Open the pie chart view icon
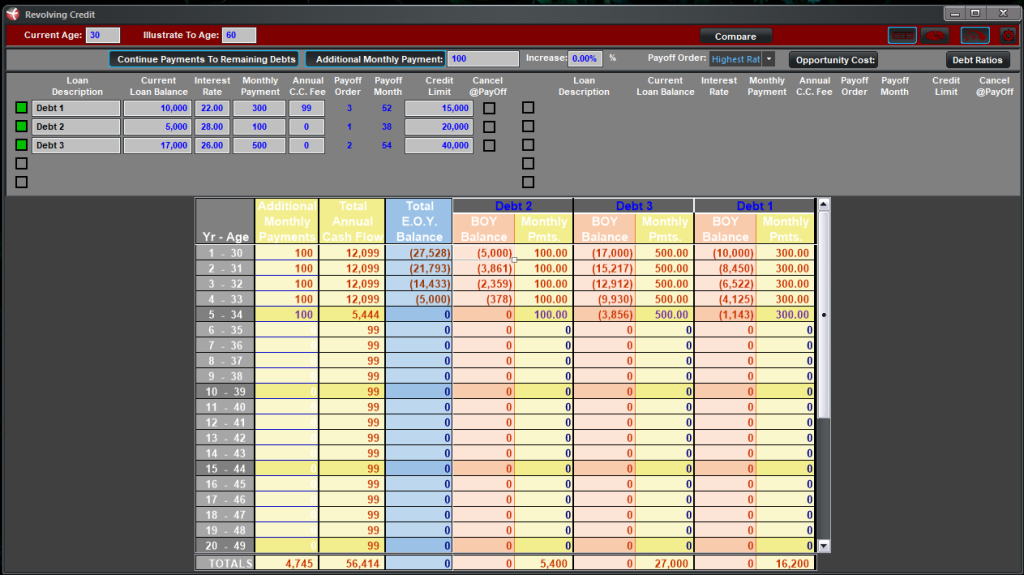Image resolution: width=1024 pixels, height=575 pixels. (935, 35)
